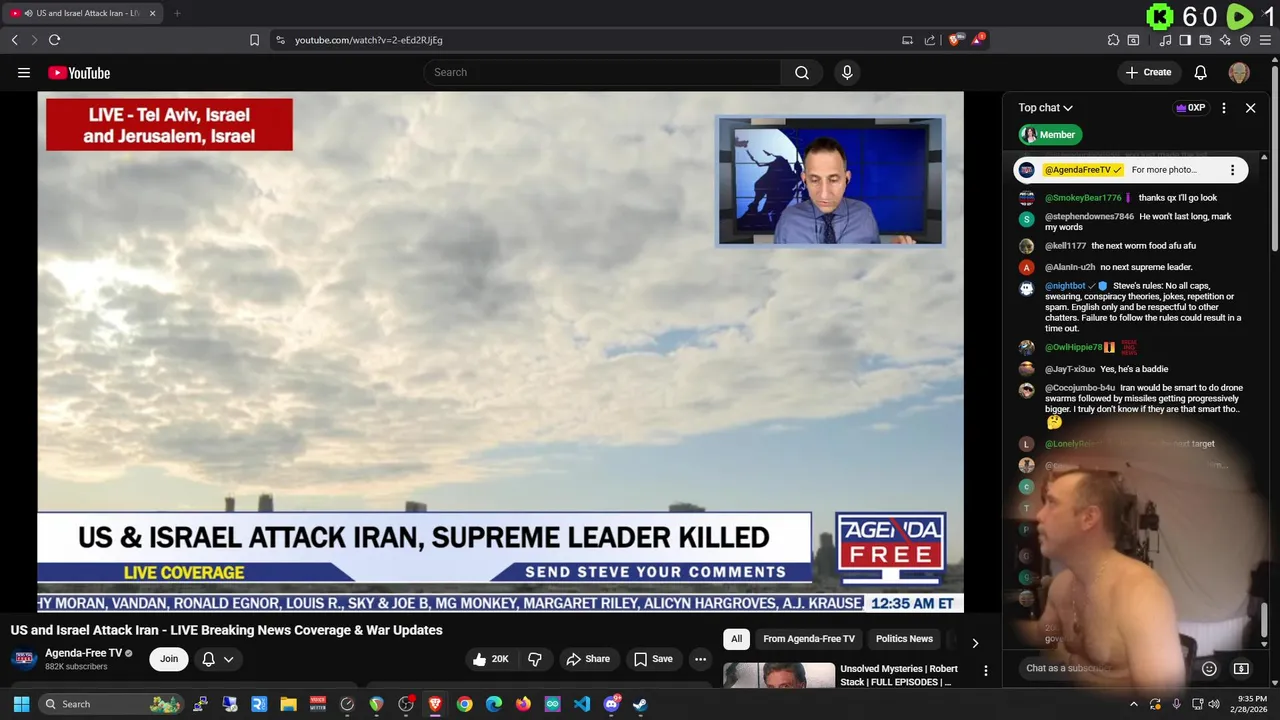
Task: Click @Cocojumbo-b4u username in chat
Action: pos(1080,388)
